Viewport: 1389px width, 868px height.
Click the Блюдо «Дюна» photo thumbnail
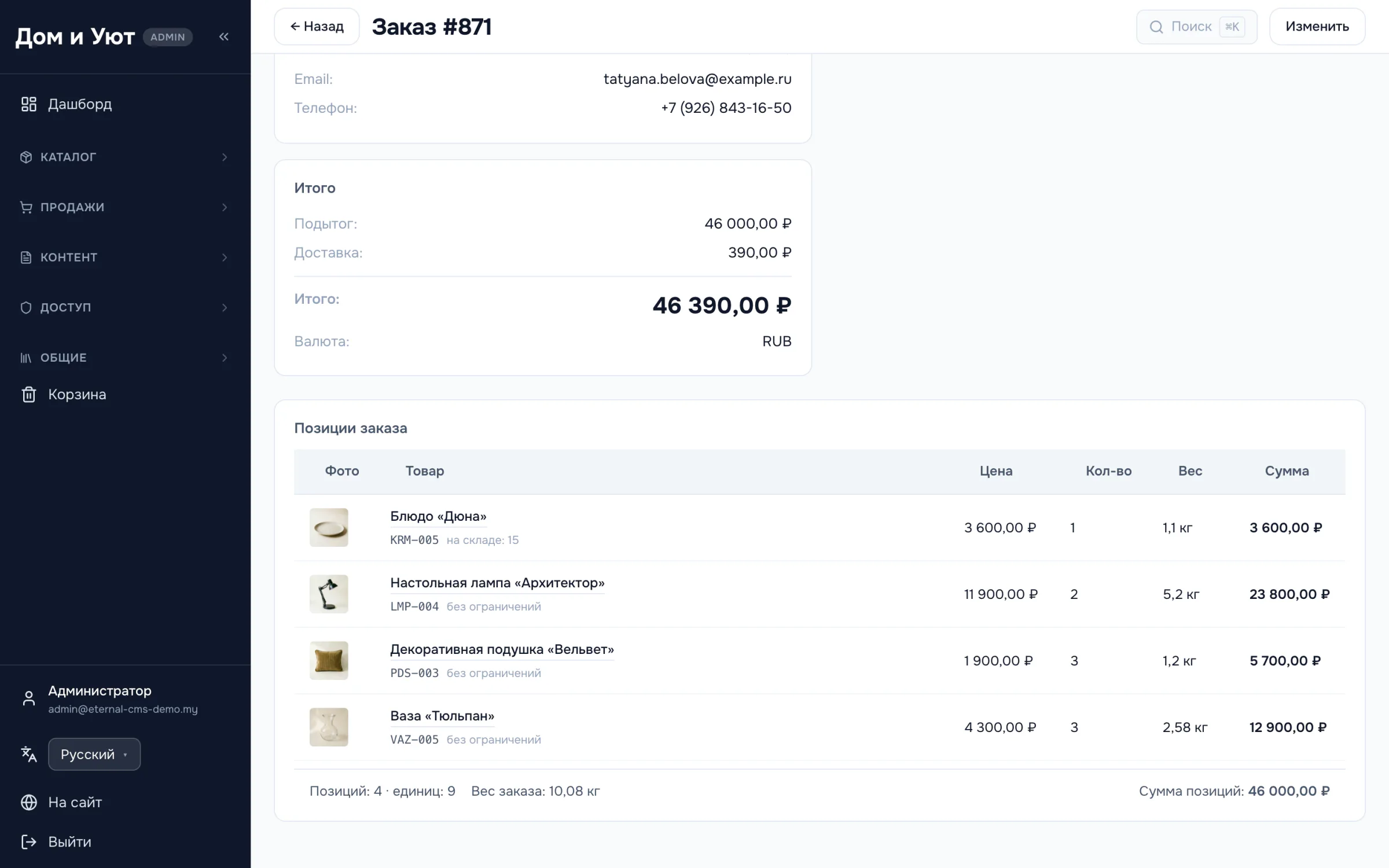coord(329,528)
